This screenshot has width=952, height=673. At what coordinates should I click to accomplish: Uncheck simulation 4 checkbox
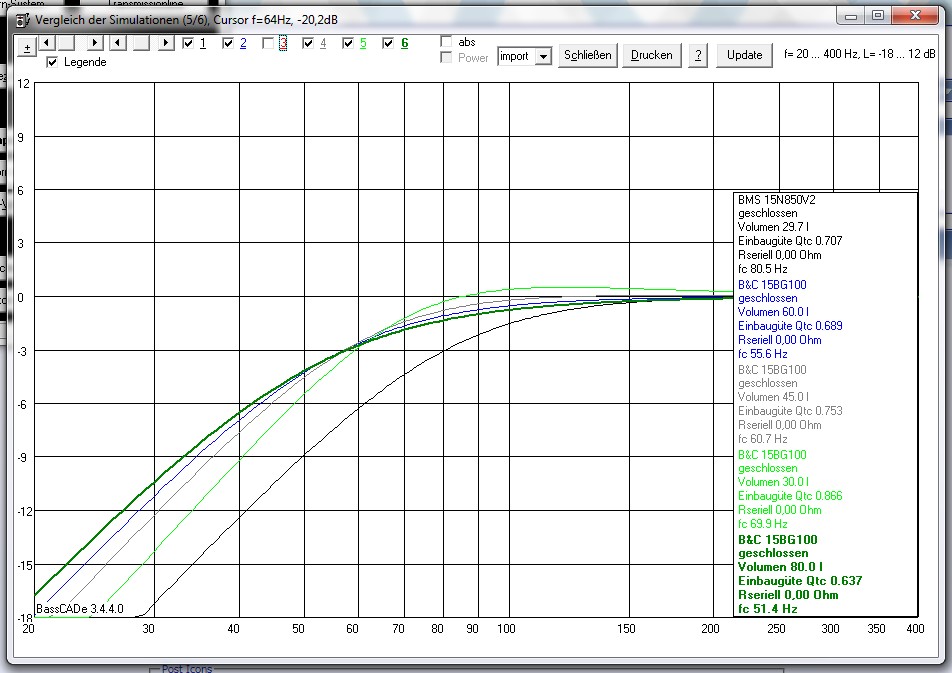pyautogui.click(x=308, y=43)
